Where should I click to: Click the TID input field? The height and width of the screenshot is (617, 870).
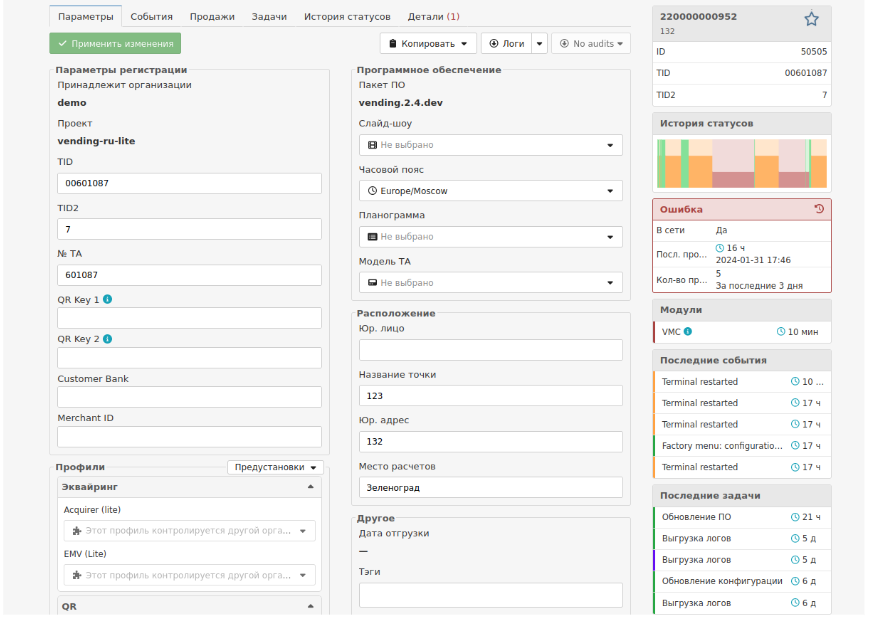(x=189, y=183)
